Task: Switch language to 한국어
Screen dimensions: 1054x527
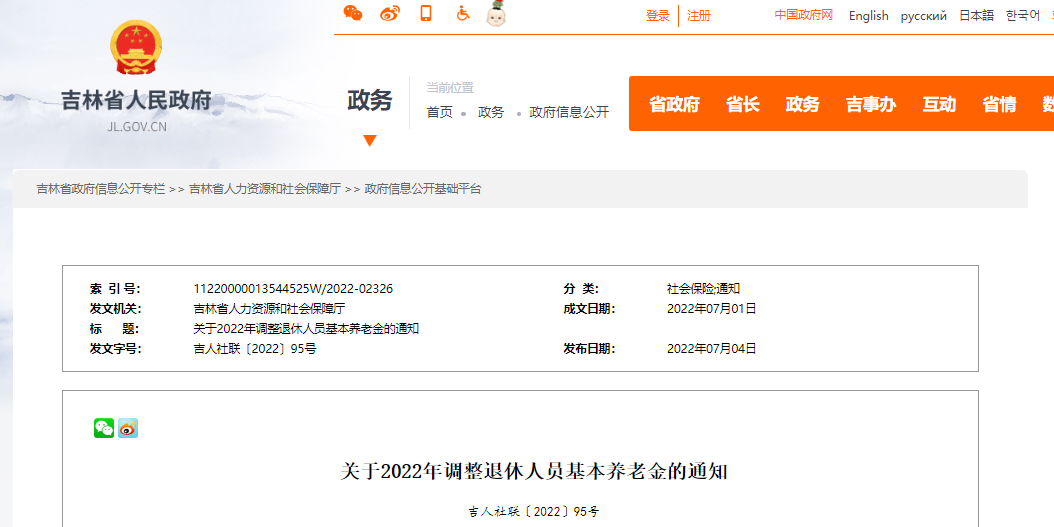Action: 1022,15
